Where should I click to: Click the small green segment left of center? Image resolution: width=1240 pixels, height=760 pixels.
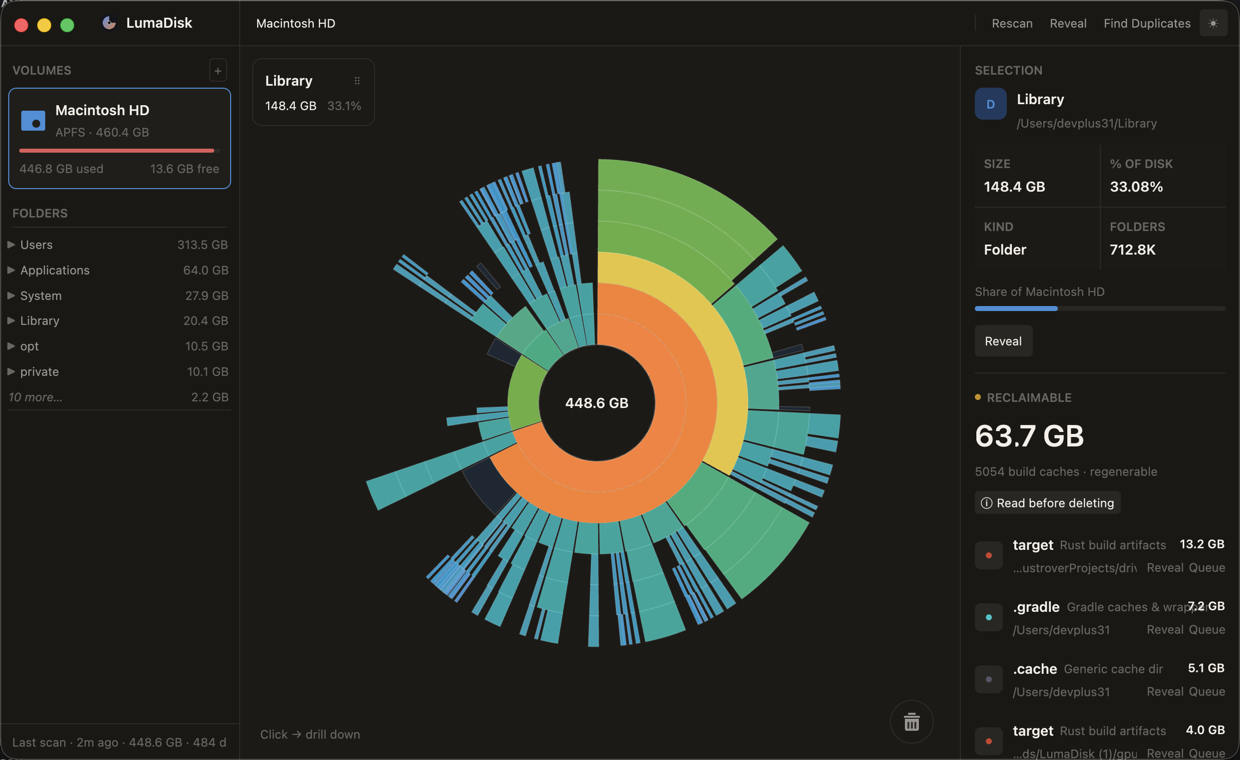point(524,395)
